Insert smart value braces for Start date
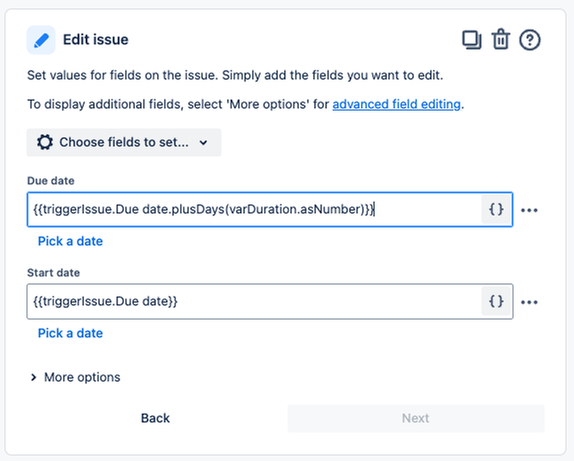This screenshot has width=574, height=461. coord(496,301)
